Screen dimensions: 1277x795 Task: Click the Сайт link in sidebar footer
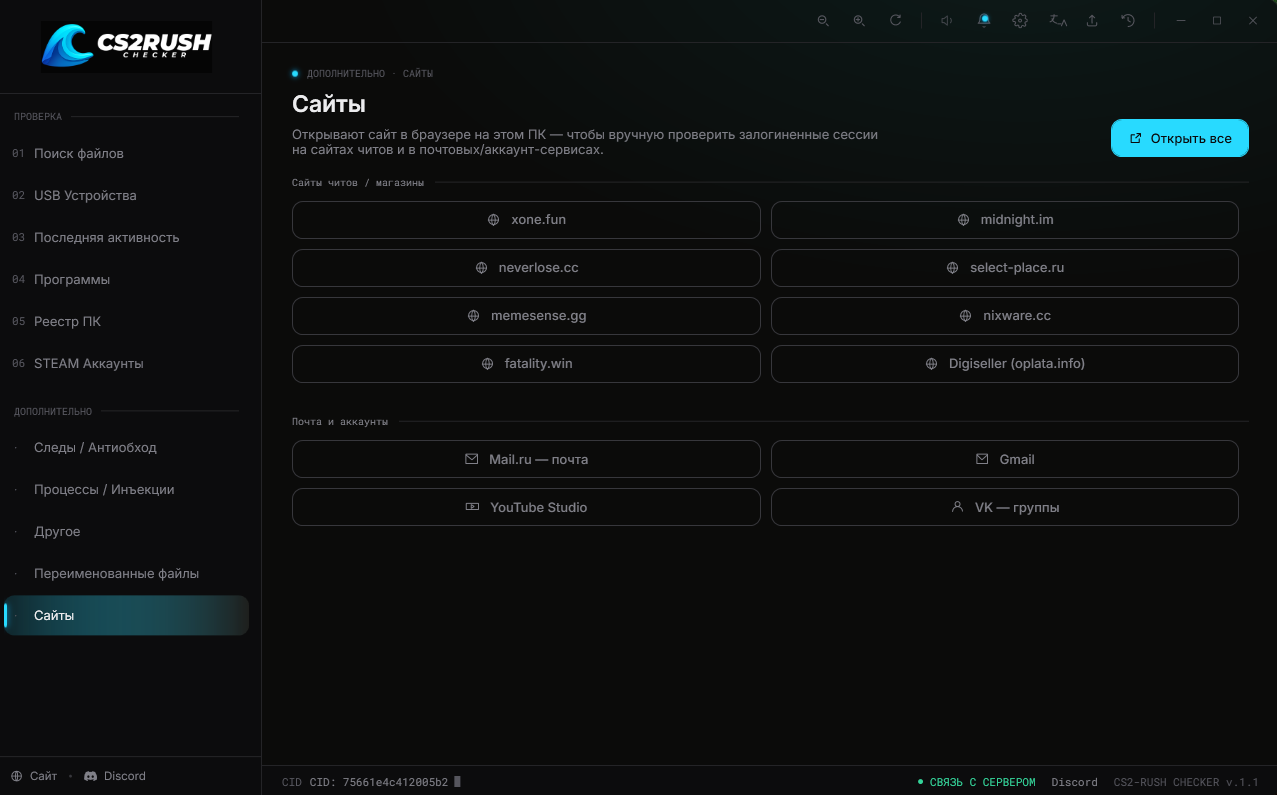[43, 776]
